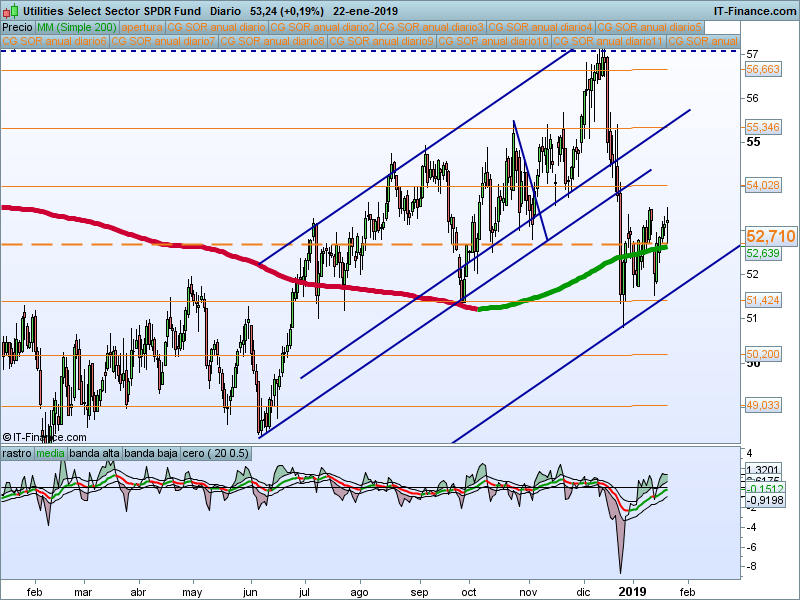Click the banda alta indicator label
800x600 pixels.
93,454
